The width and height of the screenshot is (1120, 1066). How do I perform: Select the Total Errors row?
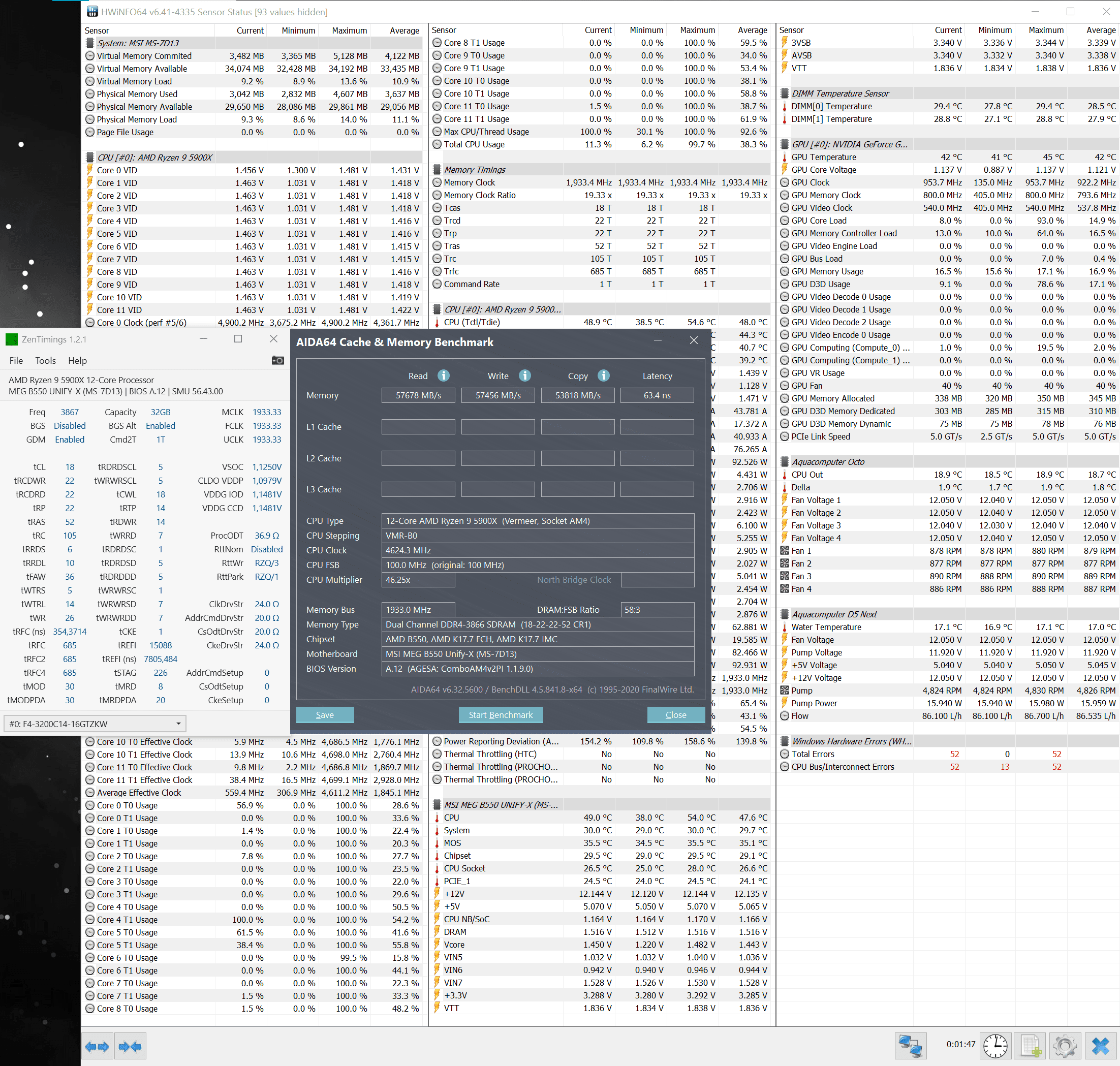tap(948, 754)
